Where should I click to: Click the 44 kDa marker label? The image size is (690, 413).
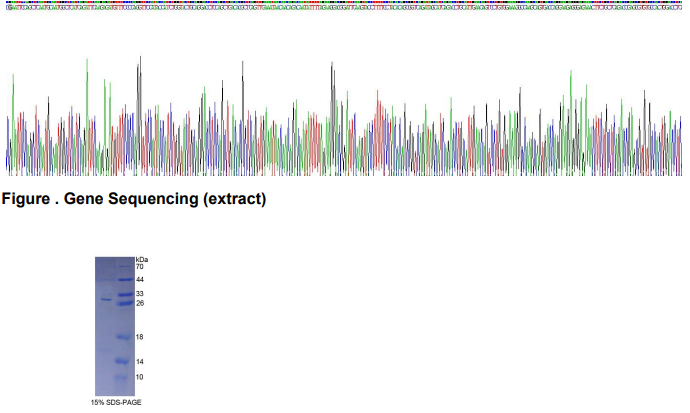pos(141,280)
